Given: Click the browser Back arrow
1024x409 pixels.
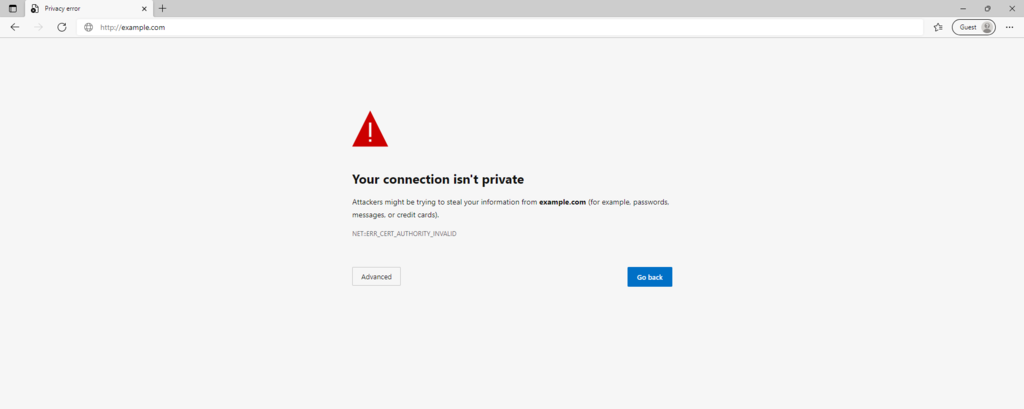Looking at the screenshot, I should [15, 27].
